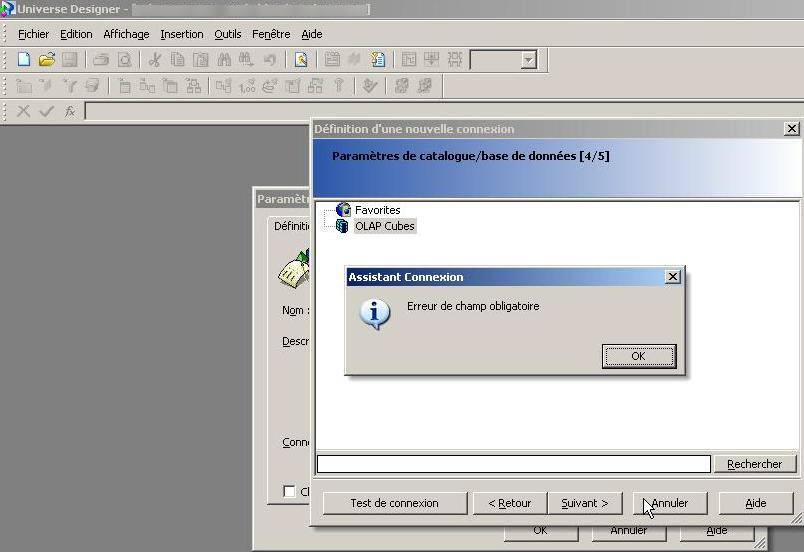The width and height of the screenshot is (804, 552).
Task: Click the formula bar input field
Action: (x=444, y=111)
